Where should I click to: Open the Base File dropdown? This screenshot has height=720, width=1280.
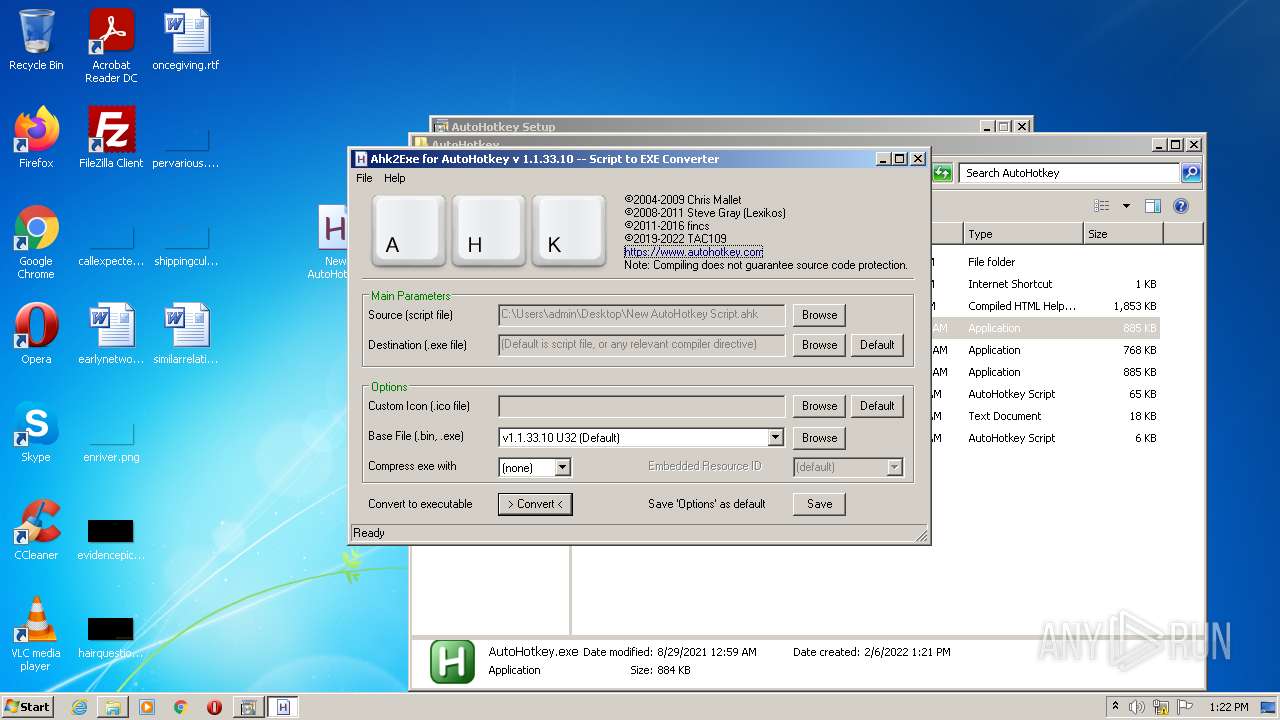[775, 437]
